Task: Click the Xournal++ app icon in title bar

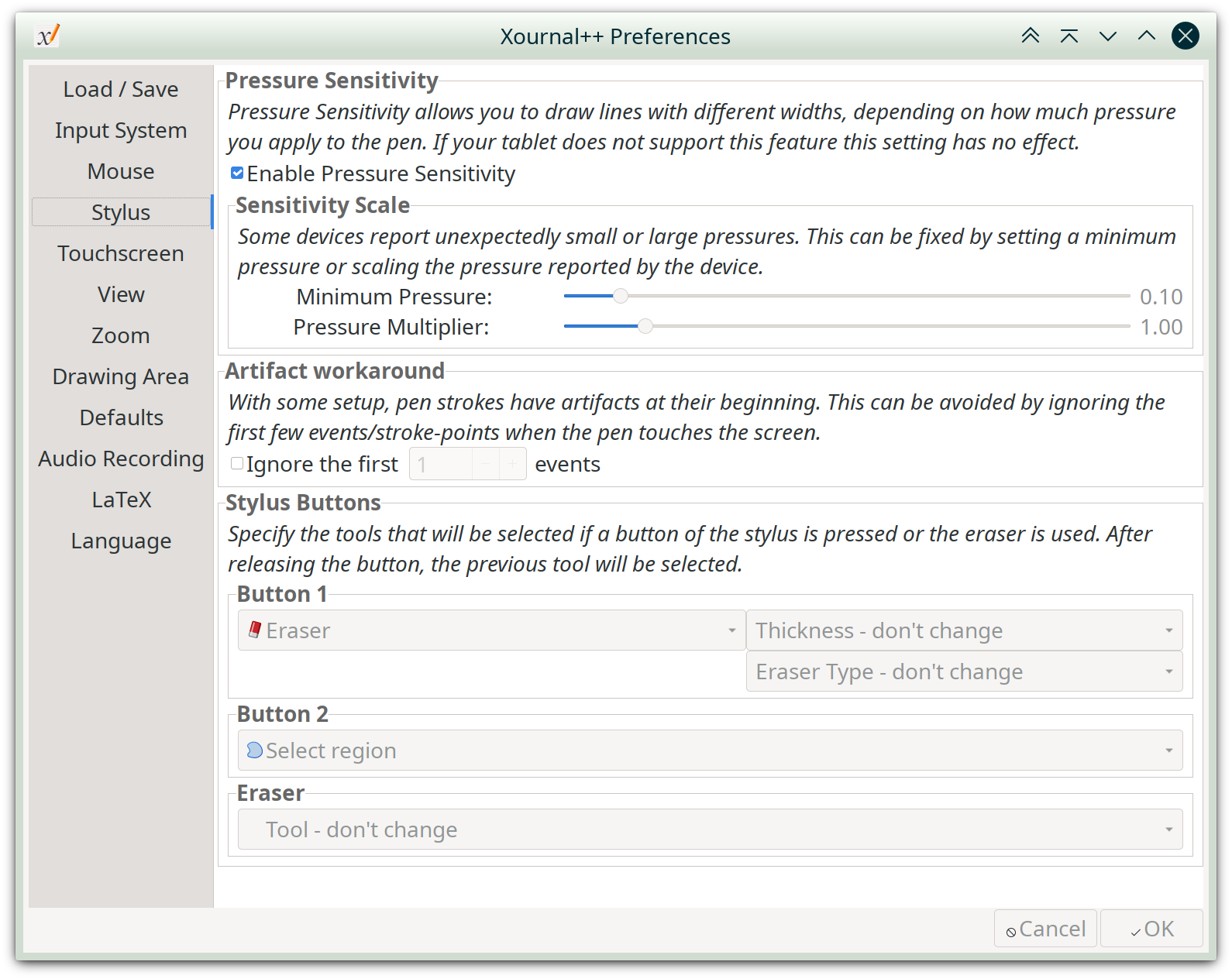Action: tap(48, 36)
